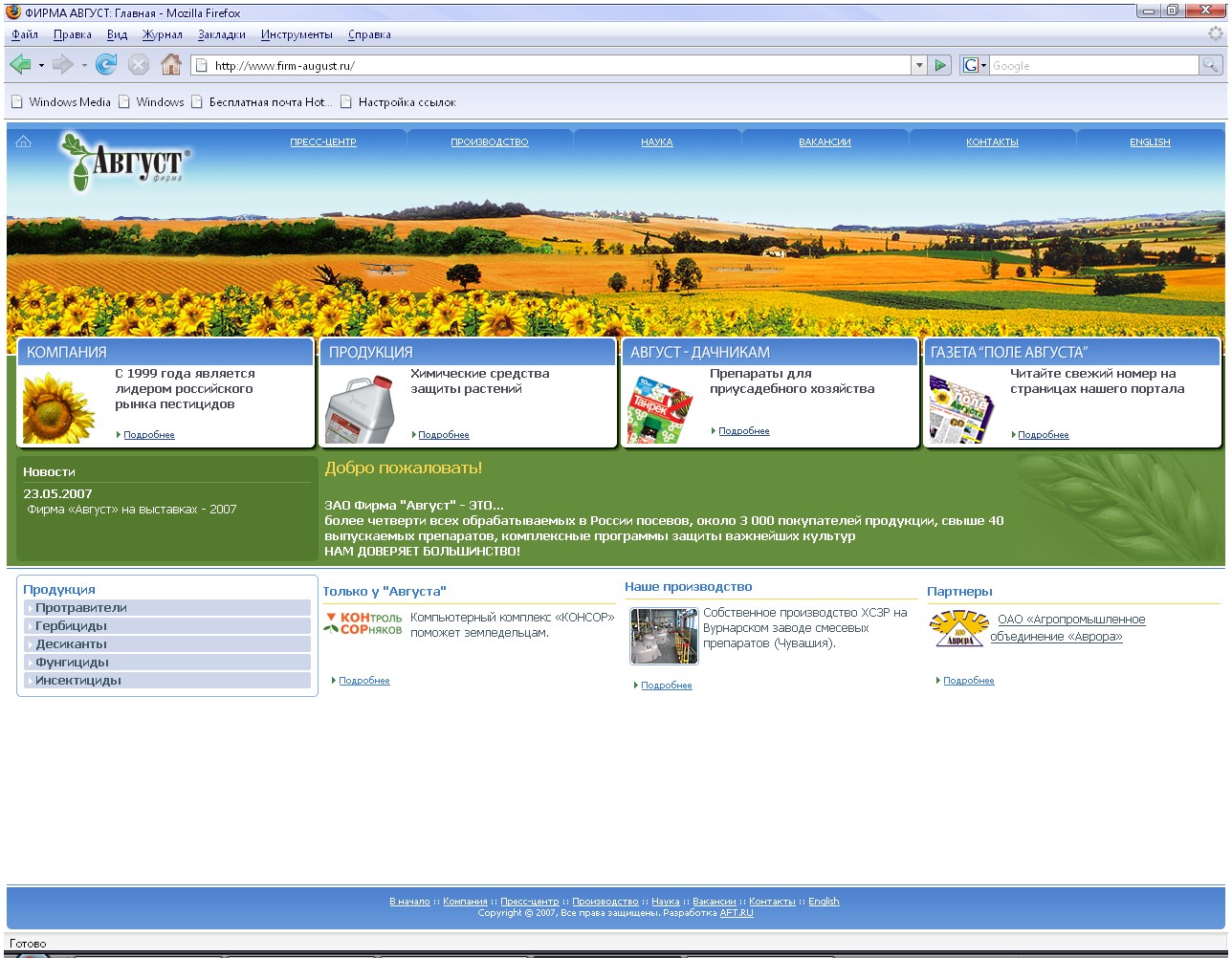Go to ВАКАНСИИ in top navigation
Image resolution: width=1232 pixels, height=958 pixels.
[825, 142]
